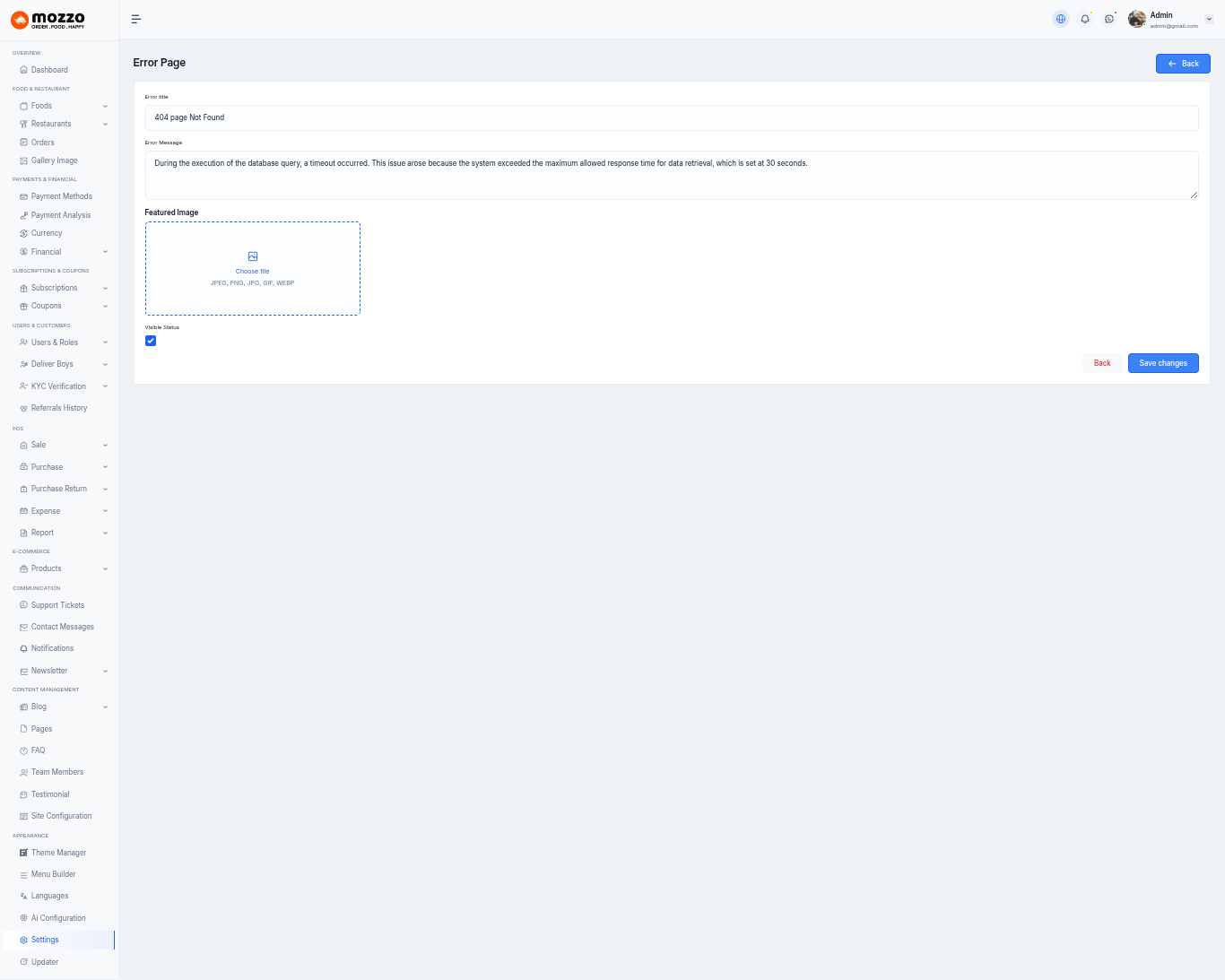Open Support Tickets from sidebar
This screenshot has width=1225, height=980.
[57, 605]
